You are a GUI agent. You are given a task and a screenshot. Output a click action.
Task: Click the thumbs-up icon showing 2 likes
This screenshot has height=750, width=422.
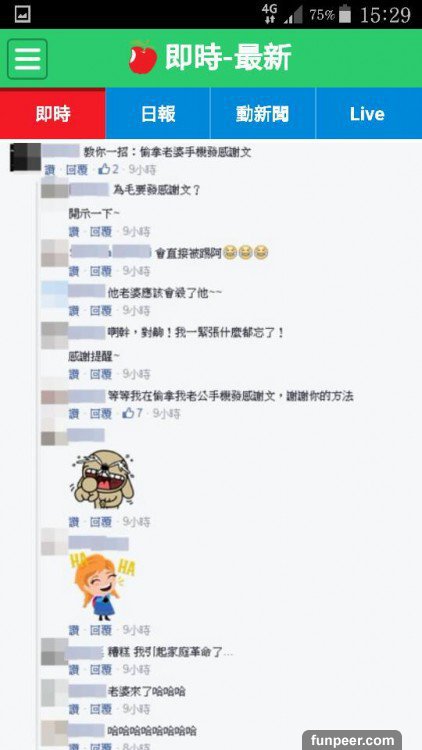tap(104, 169)
